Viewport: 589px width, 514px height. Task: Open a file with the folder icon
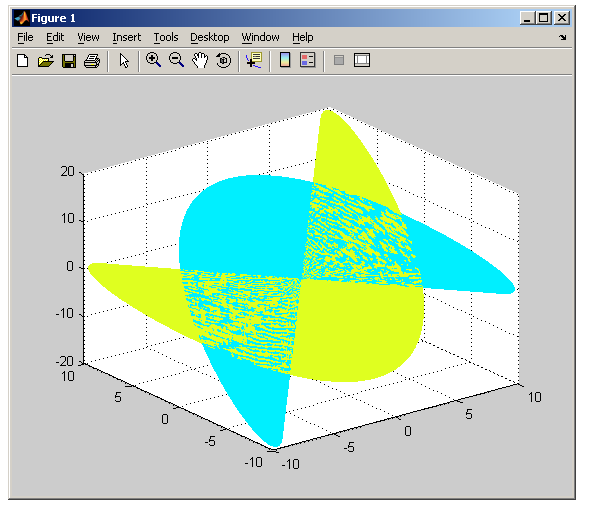[x=45, y=60]
